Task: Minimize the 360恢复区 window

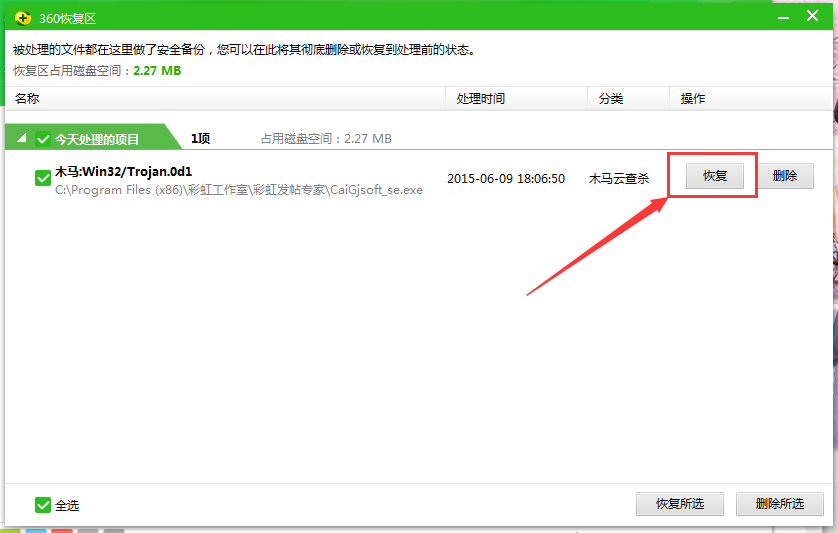Action: 783,18
